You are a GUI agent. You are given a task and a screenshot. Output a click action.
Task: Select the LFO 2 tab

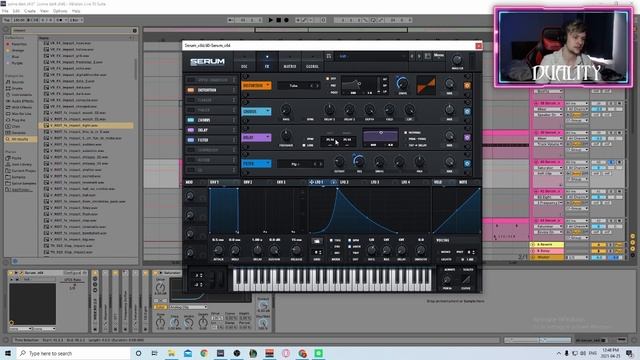[x=344, y=182]
